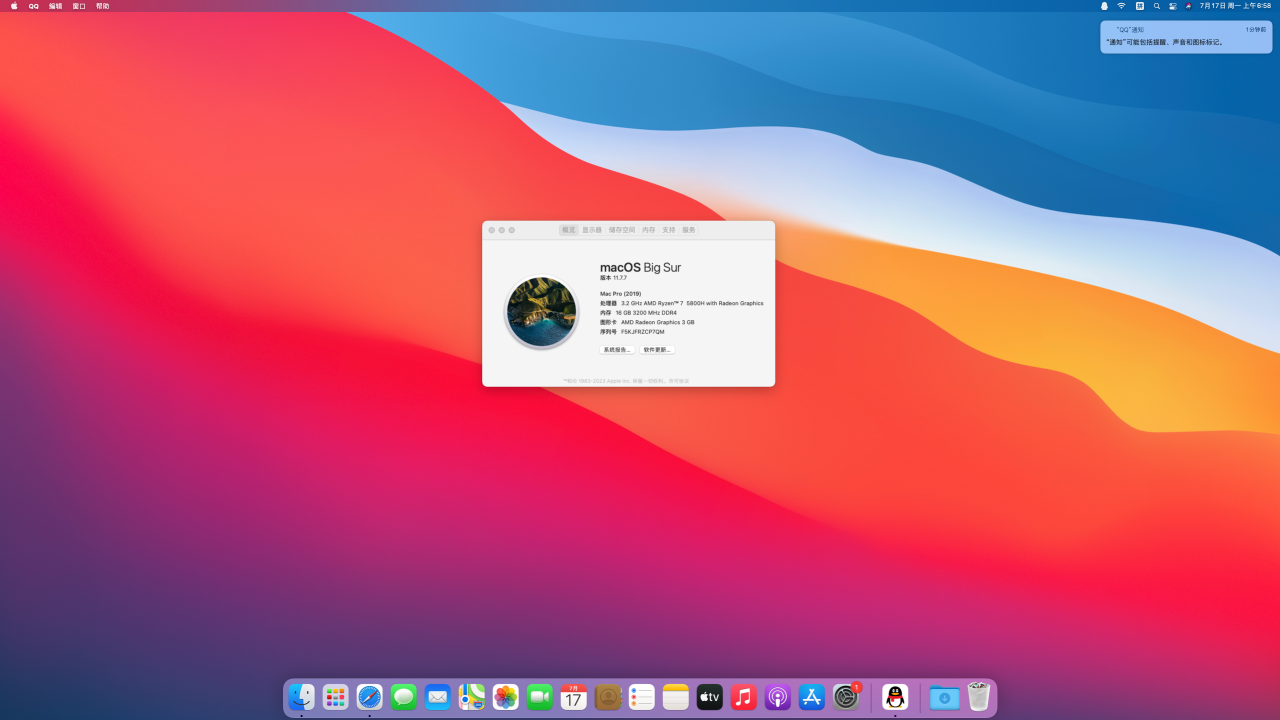1280x720 pixels.
Task: Click the 16 GB 3200 MHz DDR4 memory line
Action: point(638,313)
